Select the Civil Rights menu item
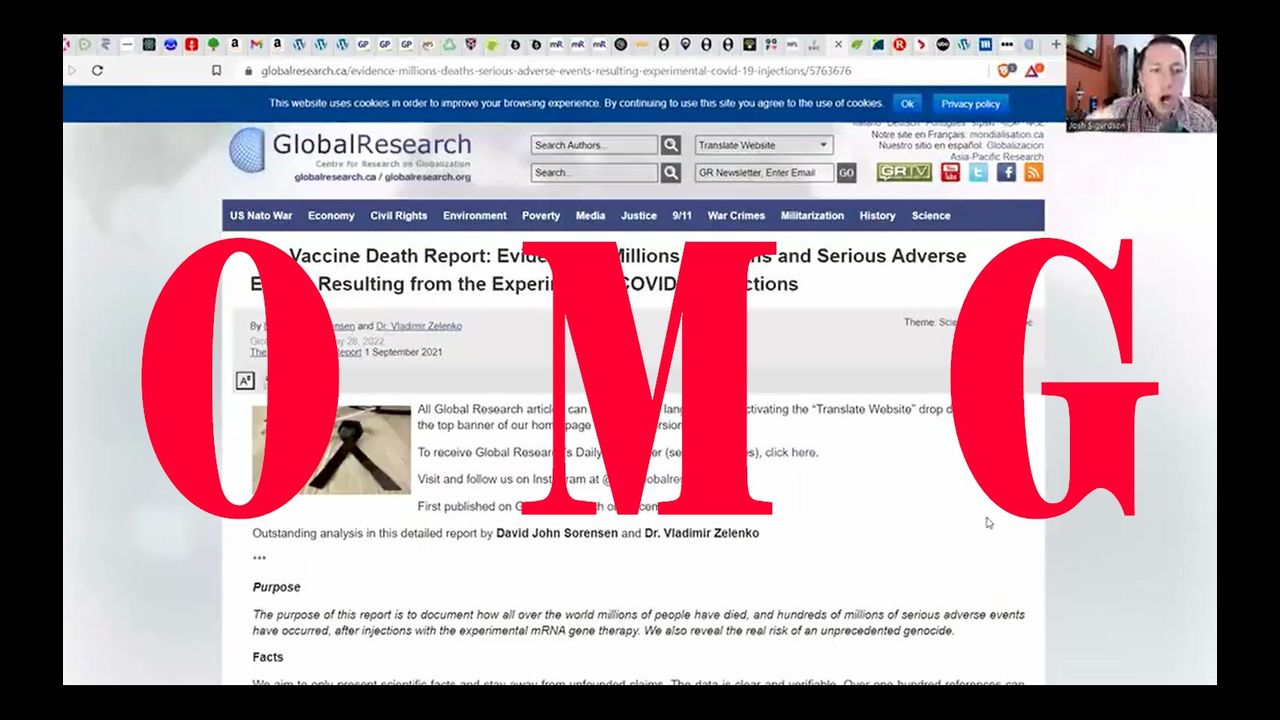Image resolution: width=1280 pixels, height=720 pixels. click(x=398, y=216)
